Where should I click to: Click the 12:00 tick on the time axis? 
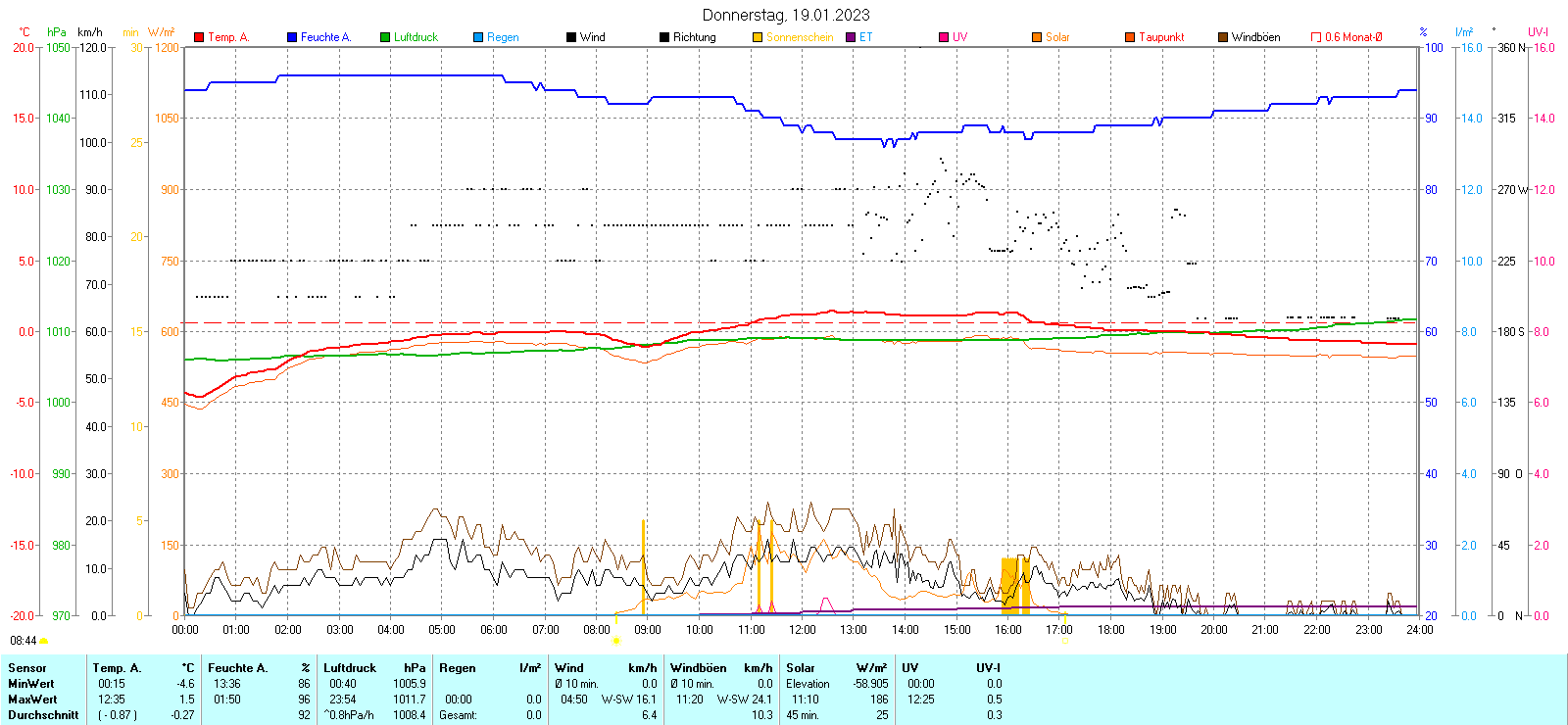(x=802, y=630)
